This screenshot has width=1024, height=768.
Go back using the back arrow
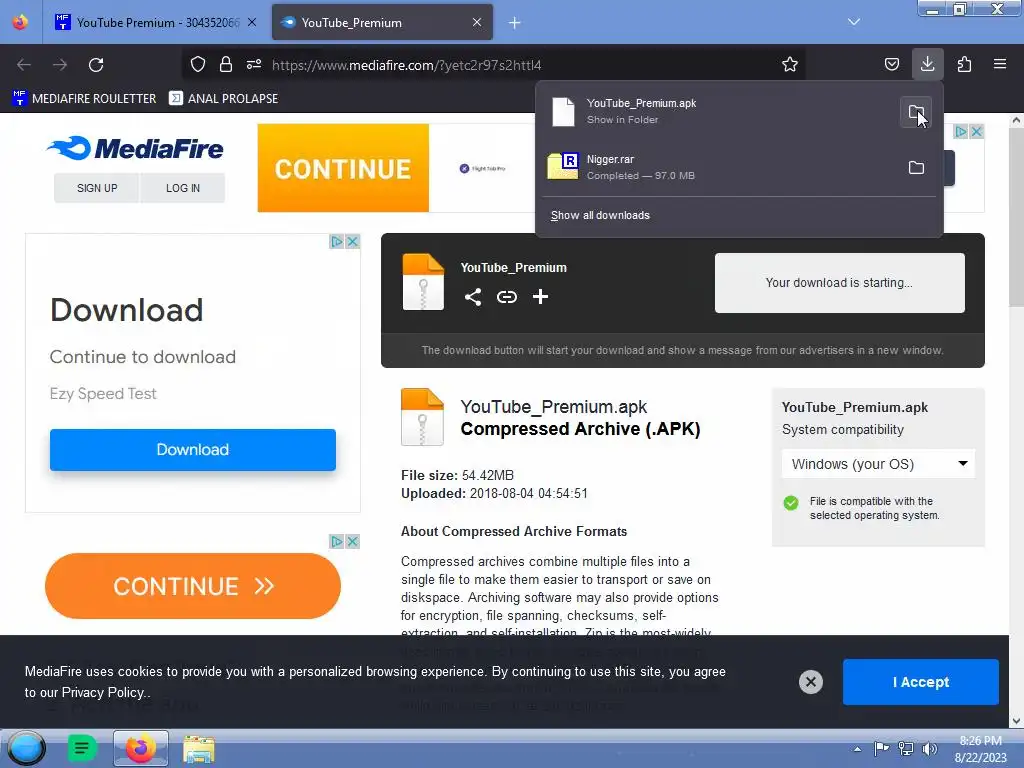[x=24, y=65]
